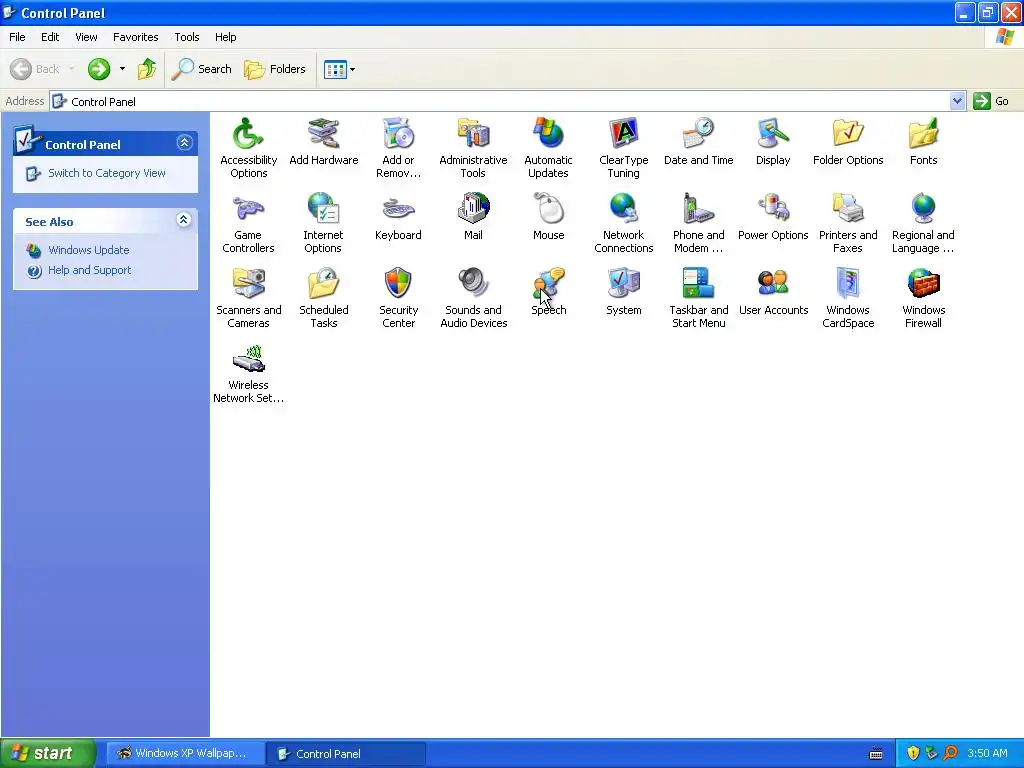This screenshot has height=768, width=1024.
Task: Open the Edit menu
Action: (x=50, y=37)
